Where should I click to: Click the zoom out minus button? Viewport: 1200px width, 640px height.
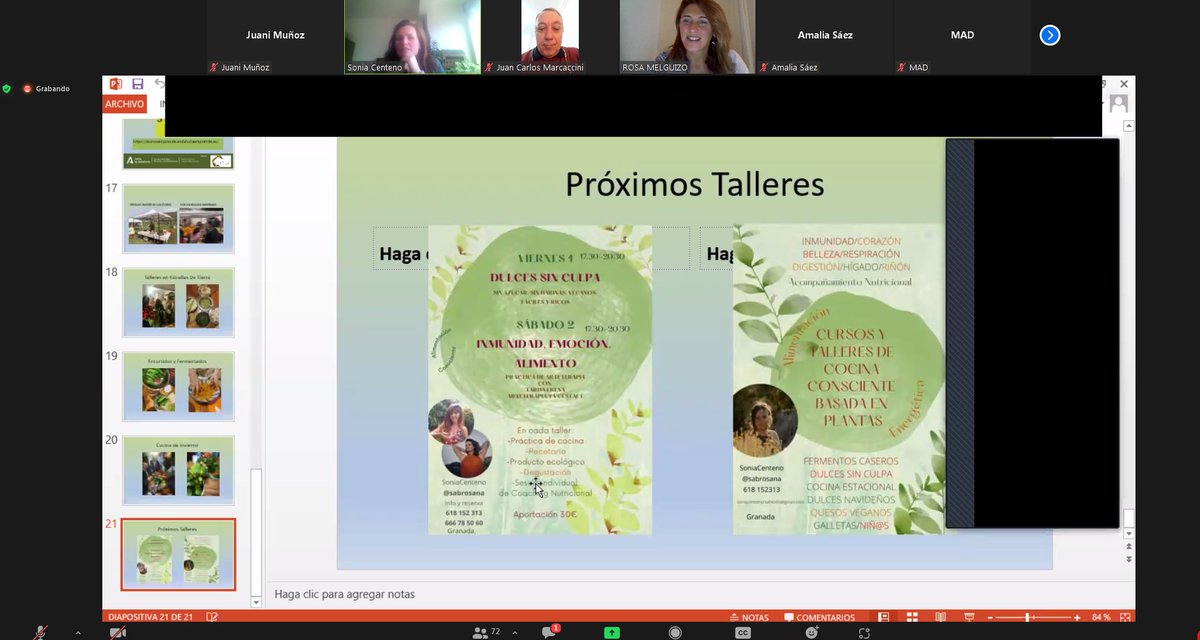[989, 618]
